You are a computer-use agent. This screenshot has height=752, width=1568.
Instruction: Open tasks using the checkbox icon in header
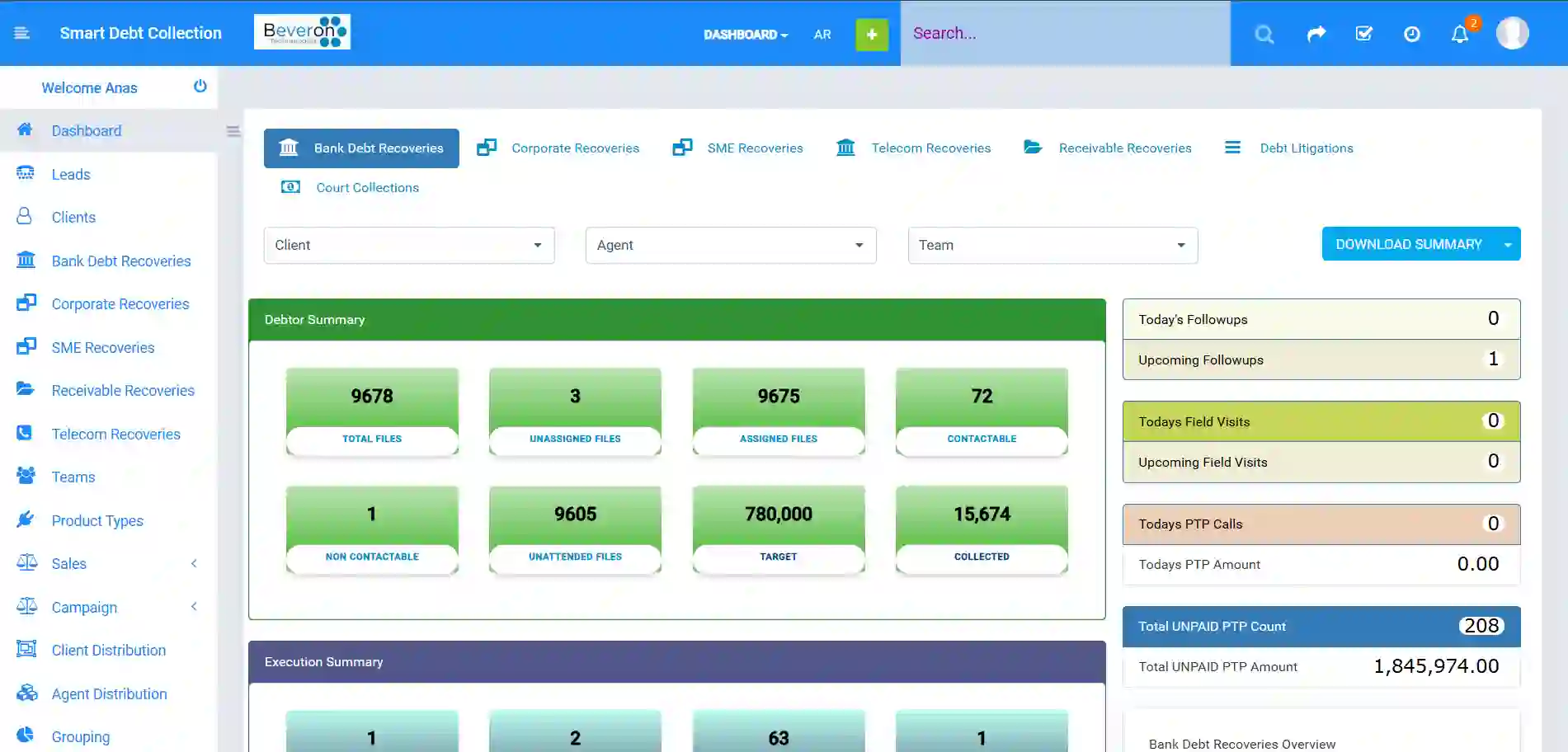pos(1363,34)
